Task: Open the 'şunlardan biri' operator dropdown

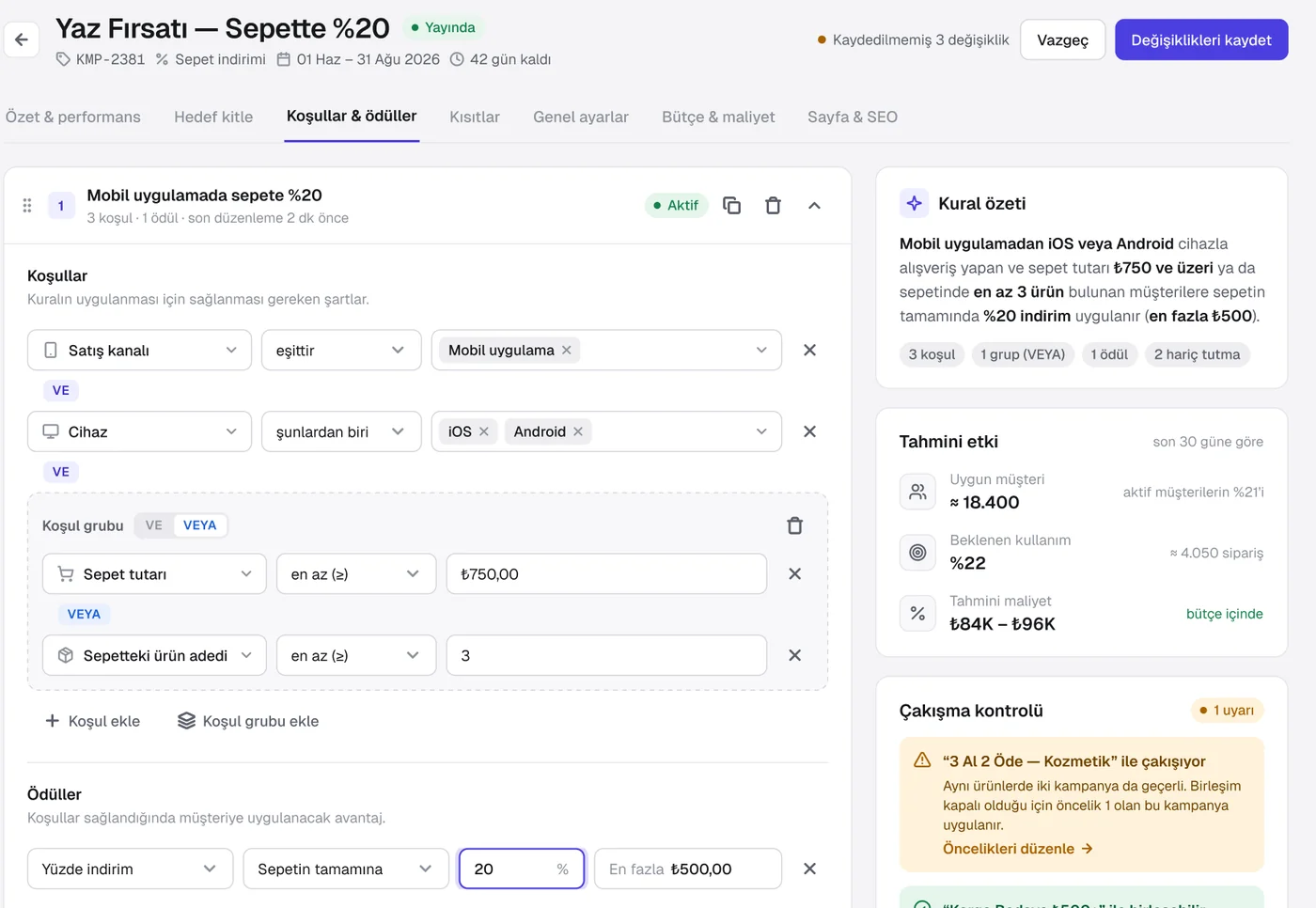Action: (x=341, y=431)
